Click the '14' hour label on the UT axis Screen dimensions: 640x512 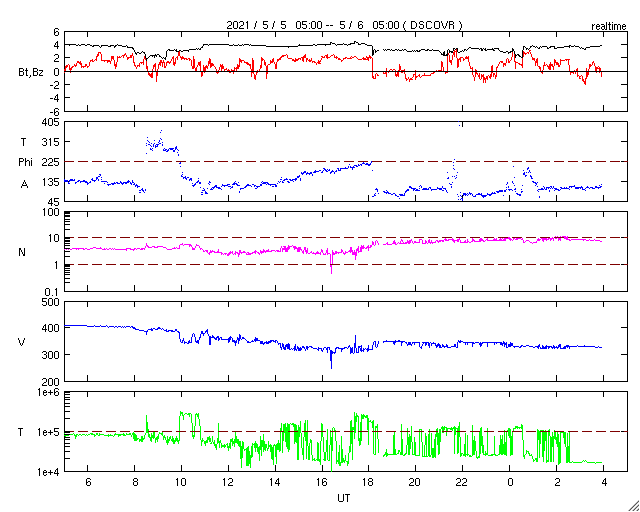pyautogui.click(x=275, y=483)
